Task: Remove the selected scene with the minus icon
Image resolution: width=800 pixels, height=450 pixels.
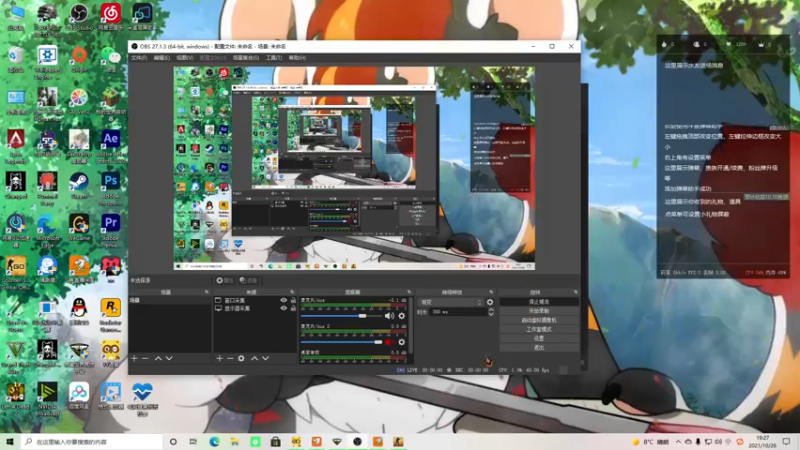Action: coord(145,359)
